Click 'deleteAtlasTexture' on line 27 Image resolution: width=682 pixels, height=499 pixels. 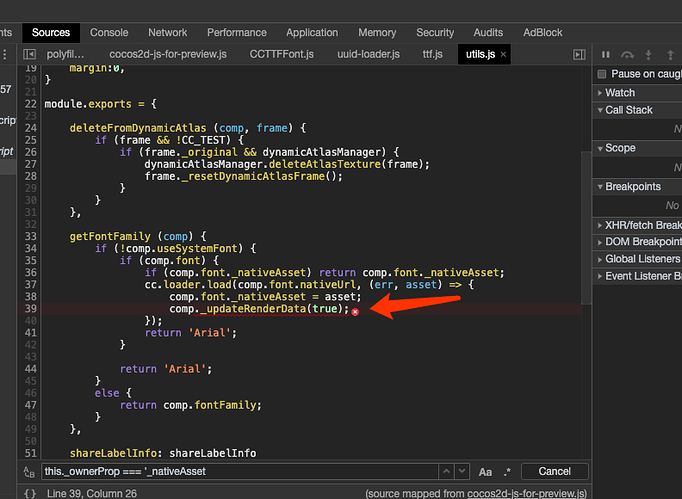325,164
